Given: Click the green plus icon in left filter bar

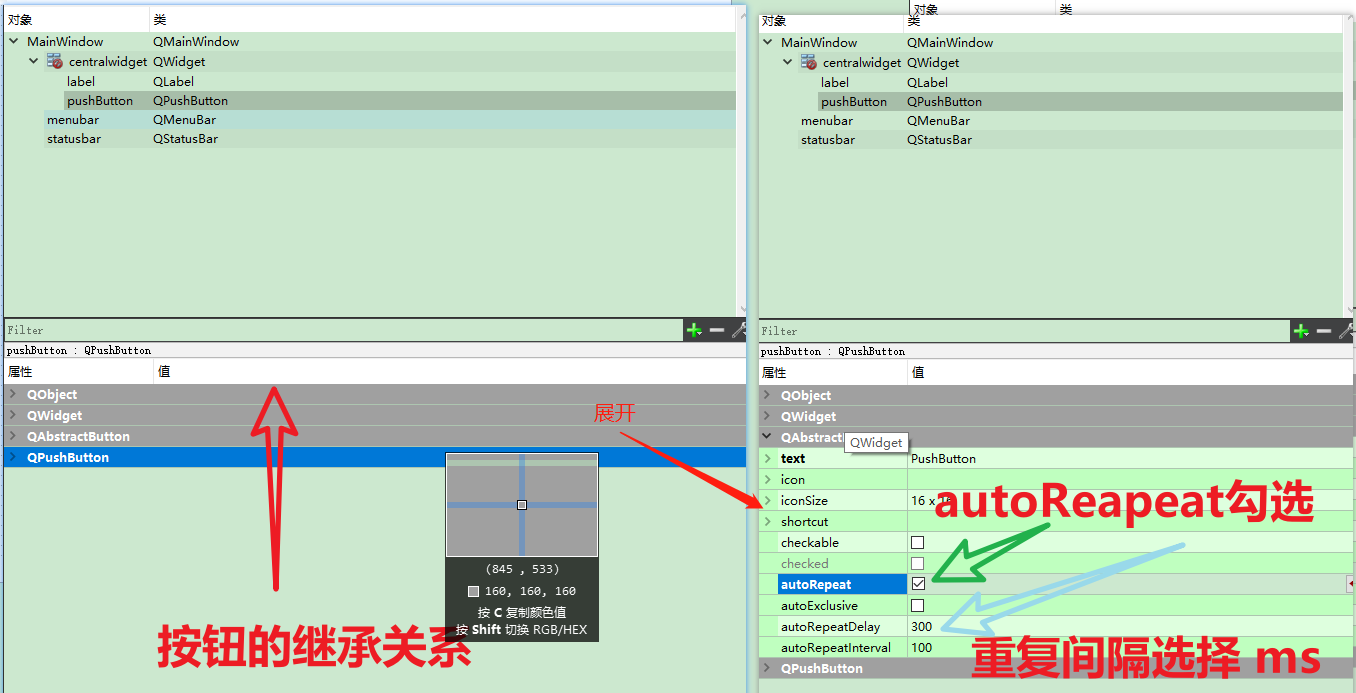Looking at the screenshot, I should (x=694, y=330).
